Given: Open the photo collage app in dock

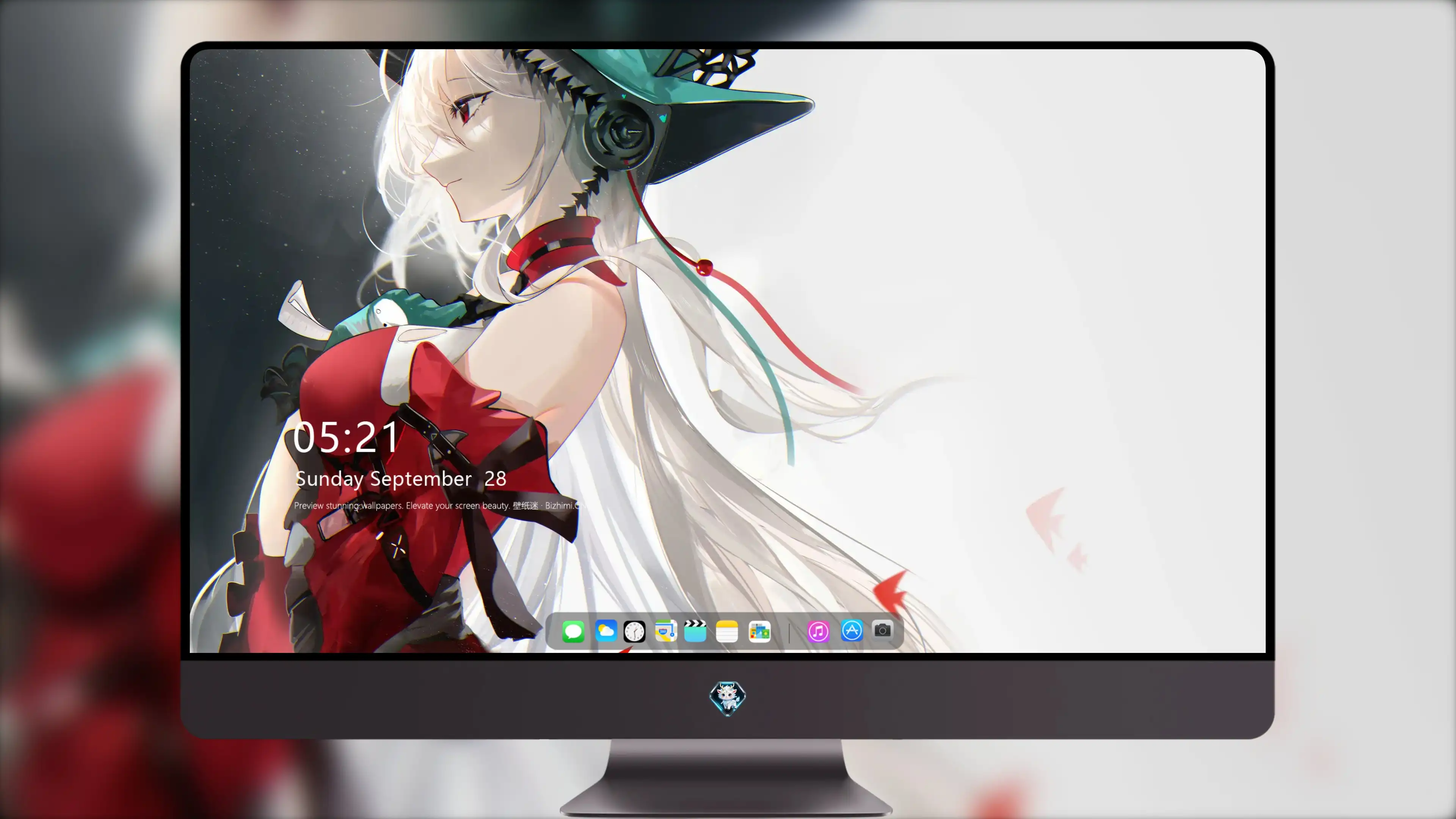Looking at the screenshot, I should pos(759,631).
